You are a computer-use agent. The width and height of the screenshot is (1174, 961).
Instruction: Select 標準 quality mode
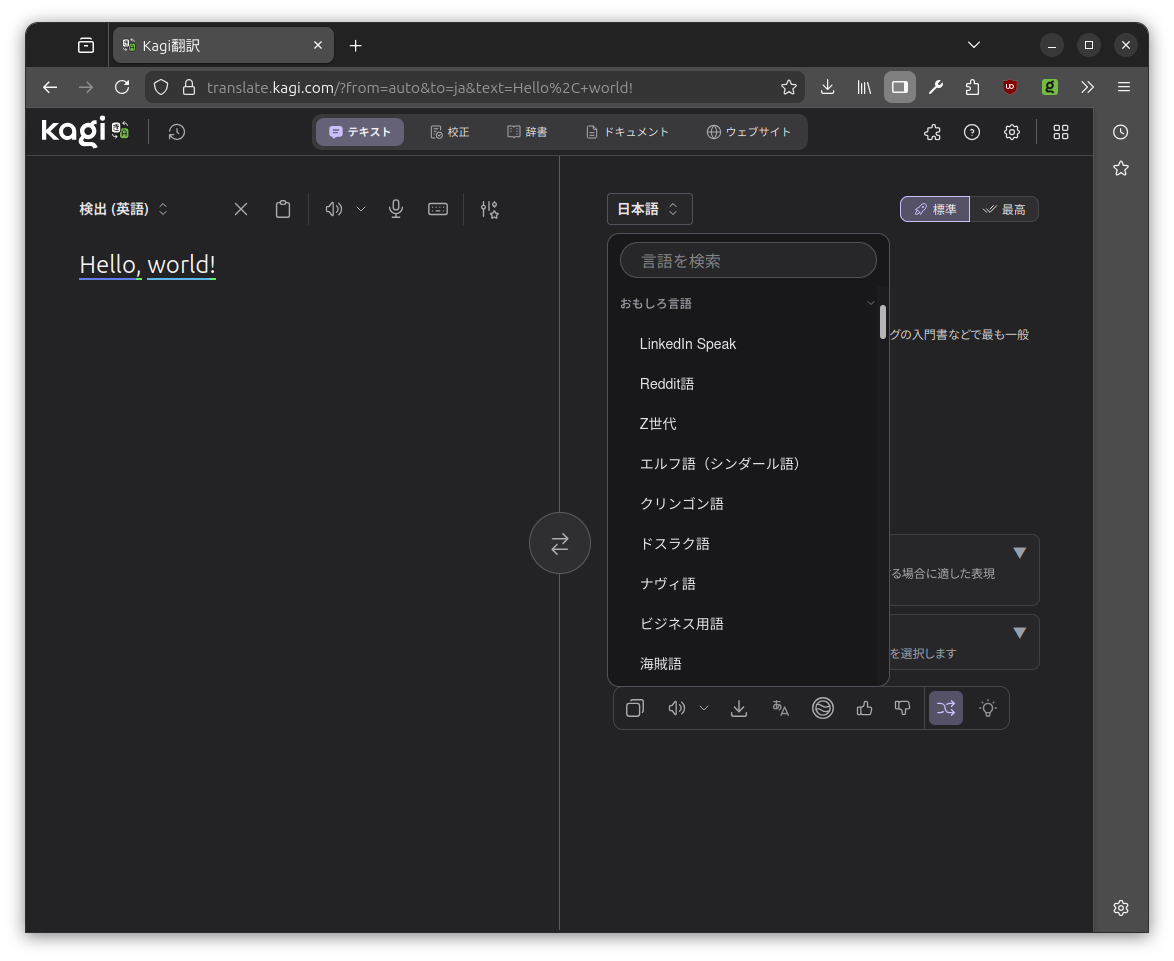934,209
